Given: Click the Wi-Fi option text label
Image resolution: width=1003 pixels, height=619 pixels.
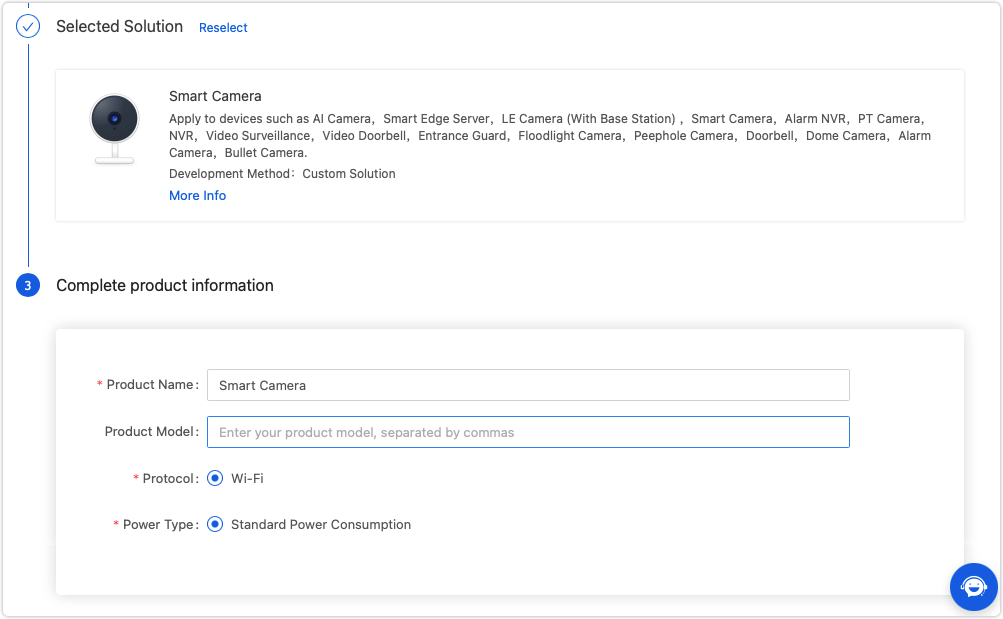Looking at the screenshot, I should point(247,479).
